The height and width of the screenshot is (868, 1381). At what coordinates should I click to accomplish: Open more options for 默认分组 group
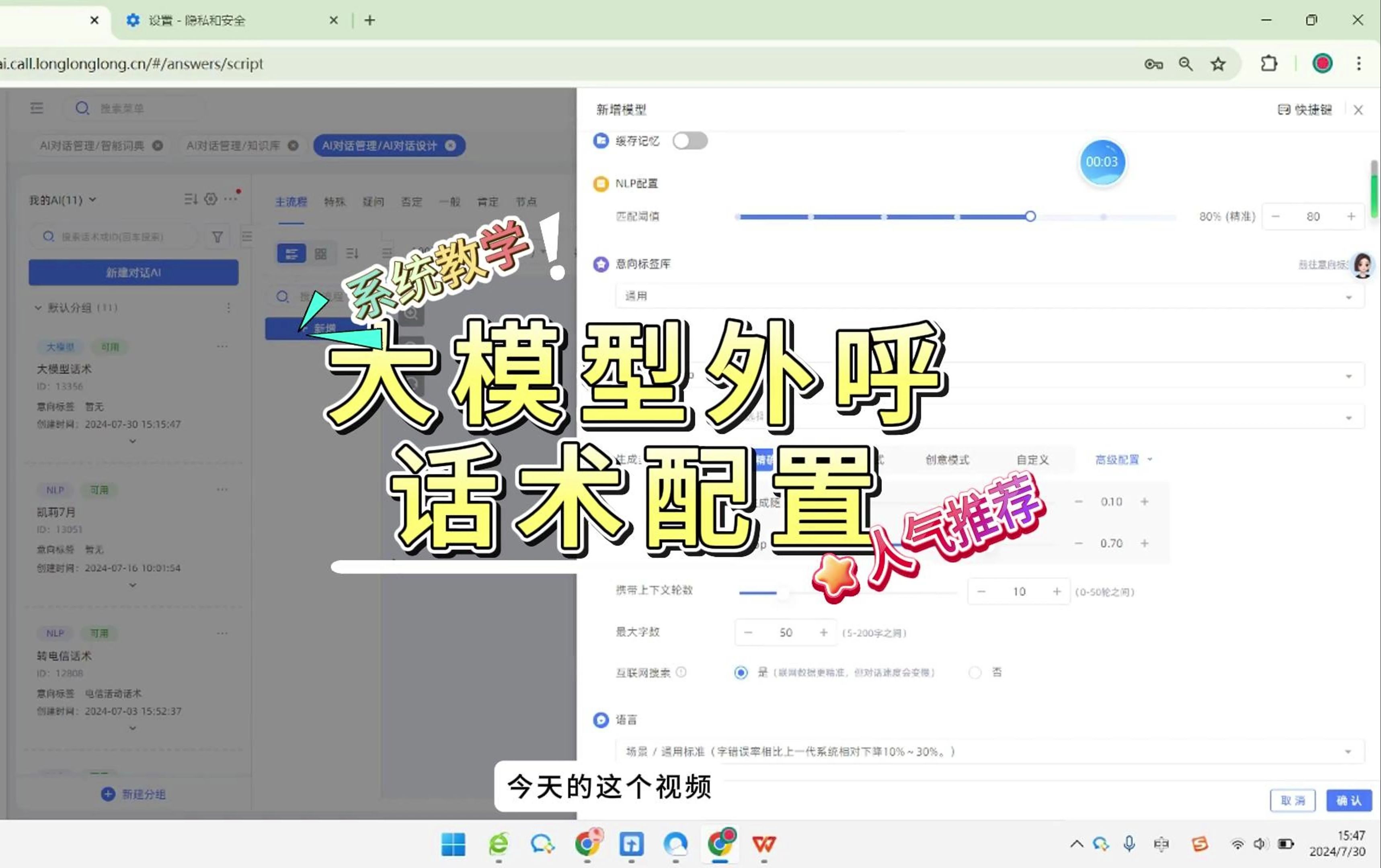click(228, 308)
